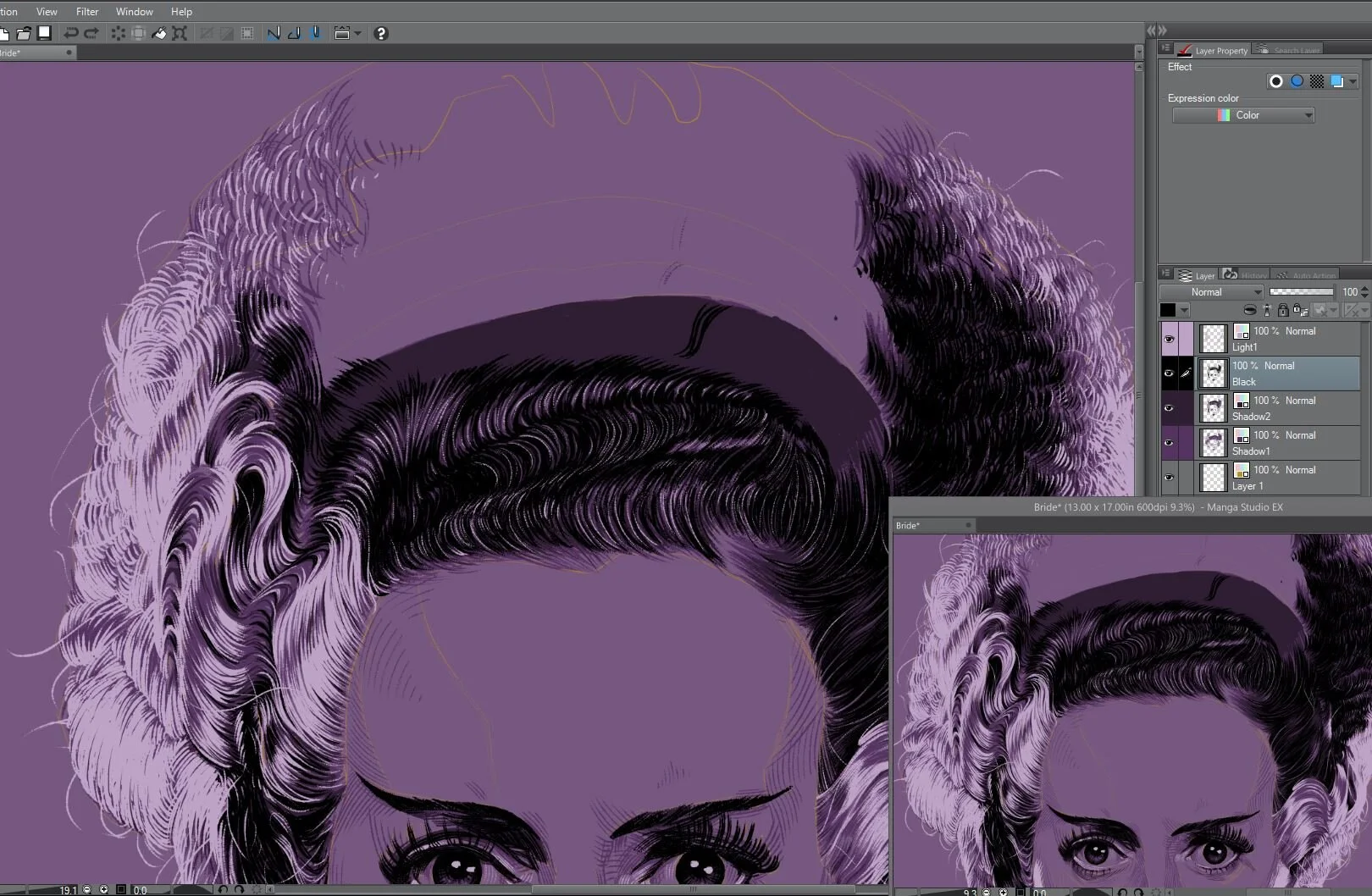Click the Shadow2 layer color effect icon

click(x=1242, y=401)
